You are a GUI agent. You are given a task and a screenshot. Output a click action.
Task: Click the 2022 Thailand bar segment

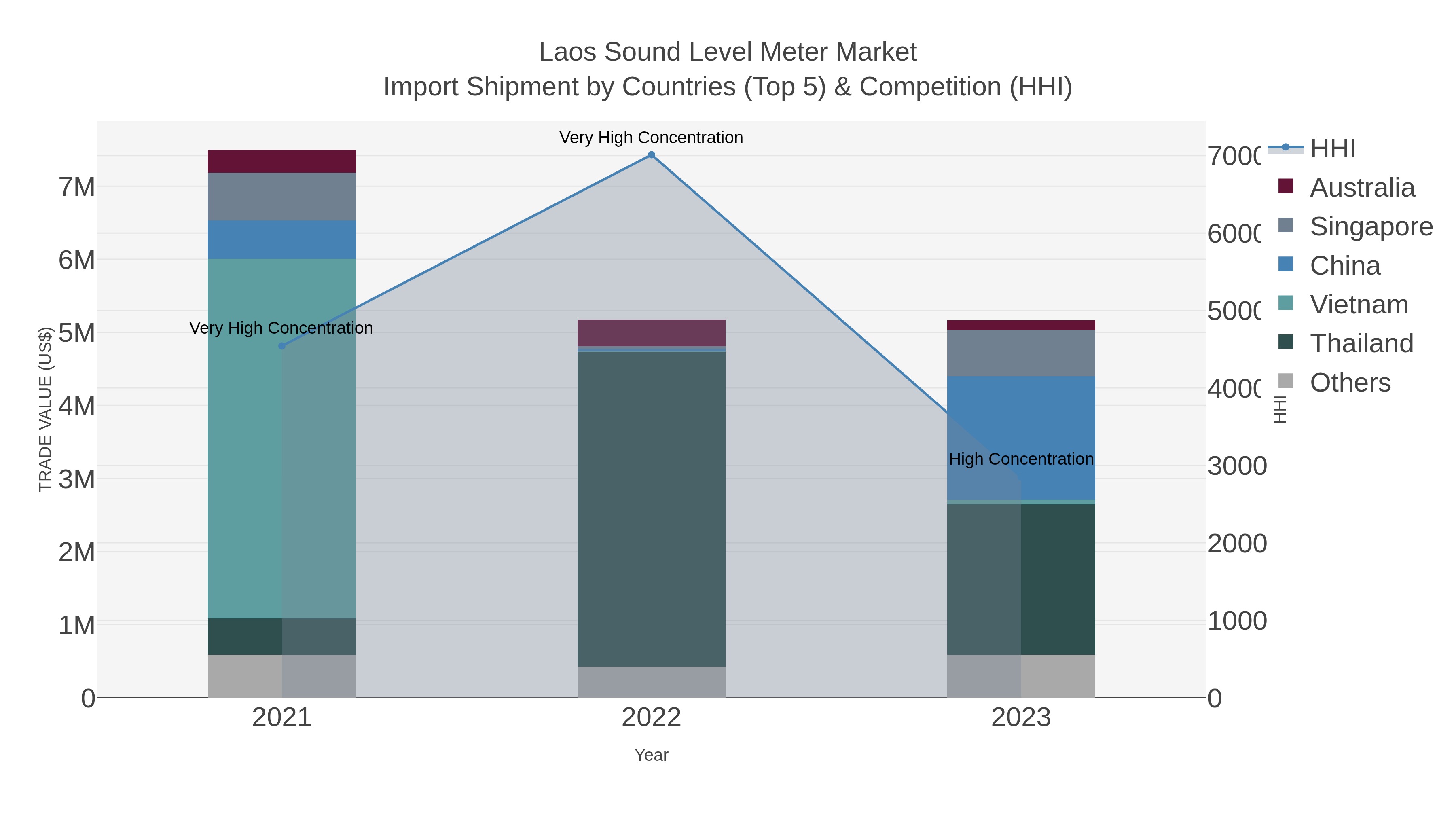click(651, 509)
